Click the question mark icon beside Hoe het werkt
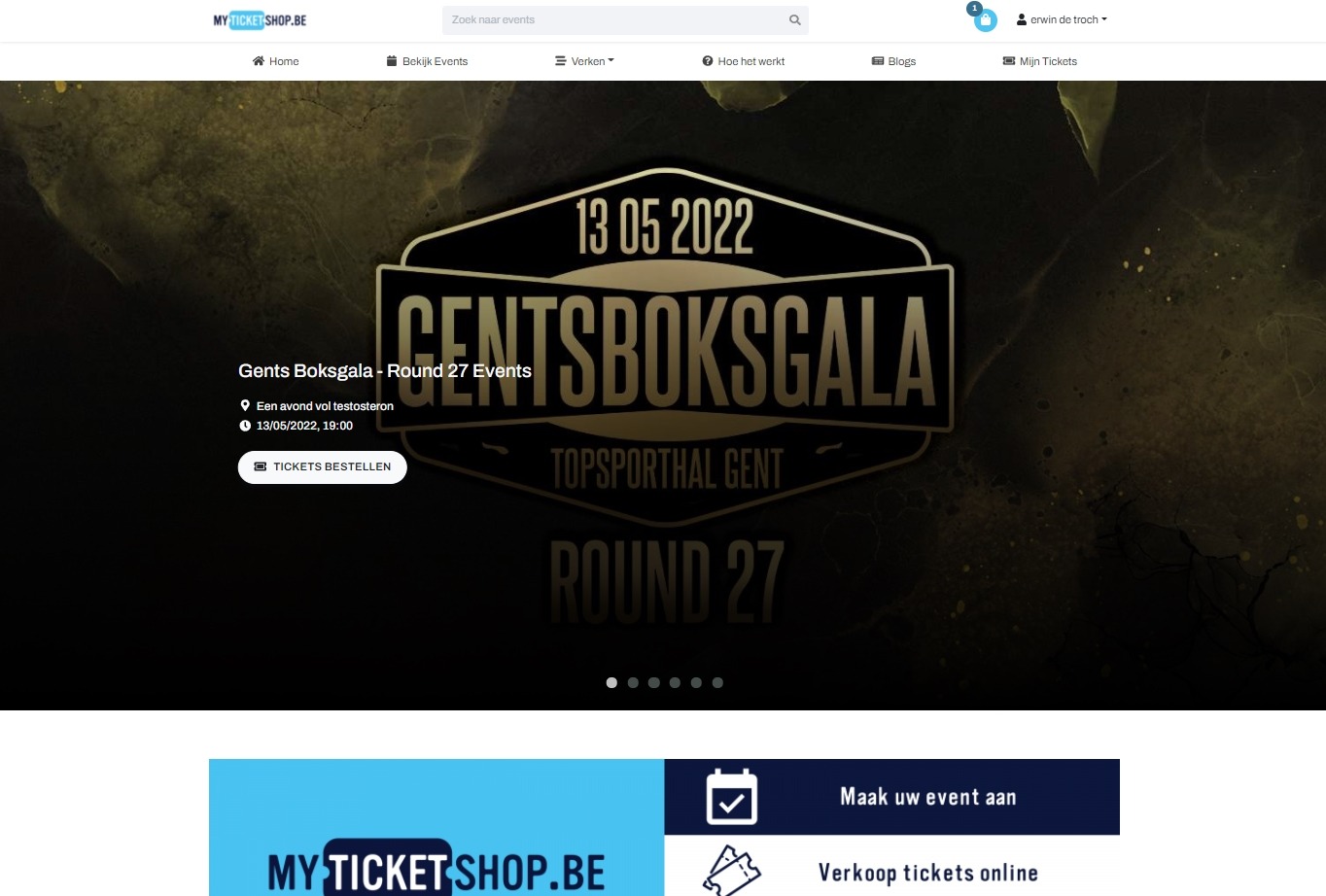Screen dimensions: 1326x896 click(x=708, y=61)
